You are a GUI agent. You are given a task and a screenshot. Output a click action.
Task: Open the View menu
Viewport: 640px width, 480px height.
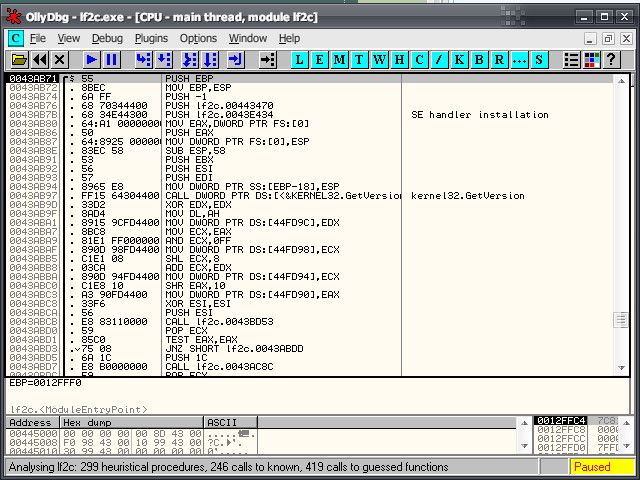(x=69, y=38)
